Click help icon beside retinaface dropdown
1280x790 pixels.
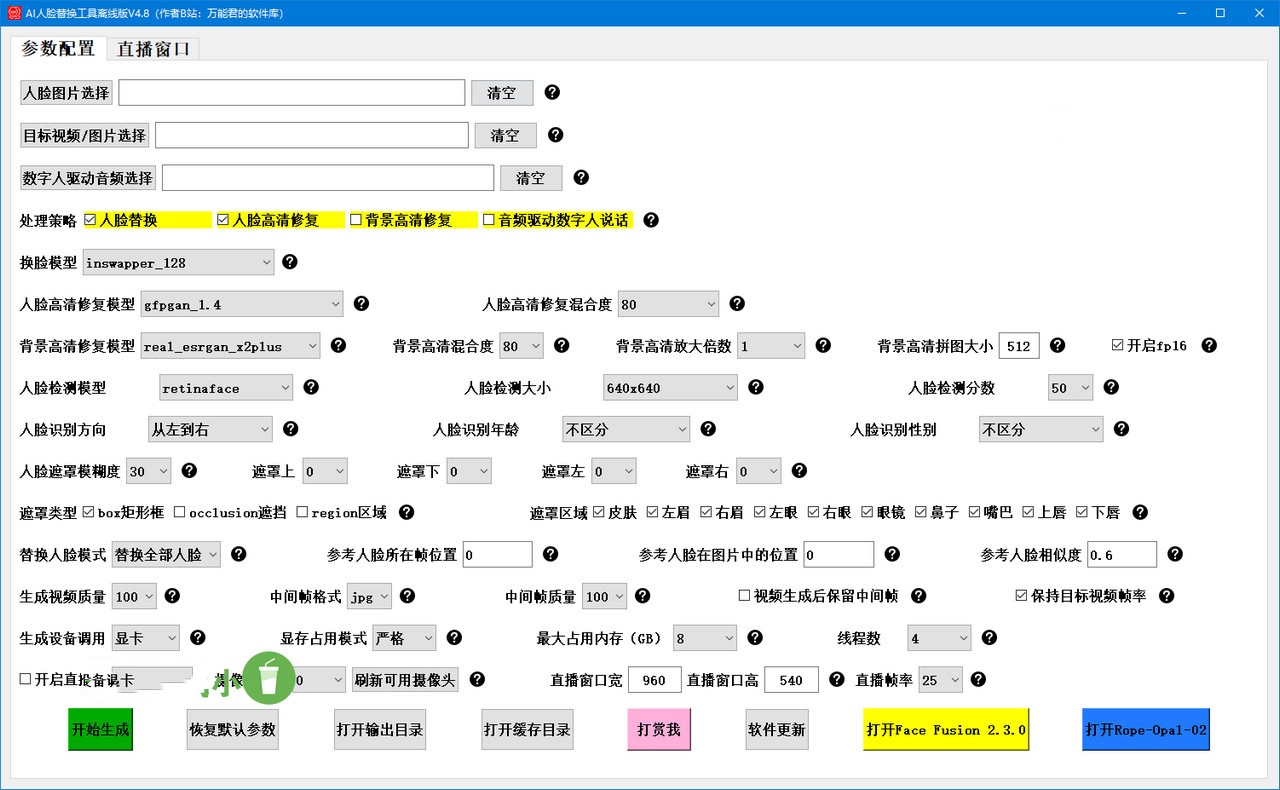311,387
